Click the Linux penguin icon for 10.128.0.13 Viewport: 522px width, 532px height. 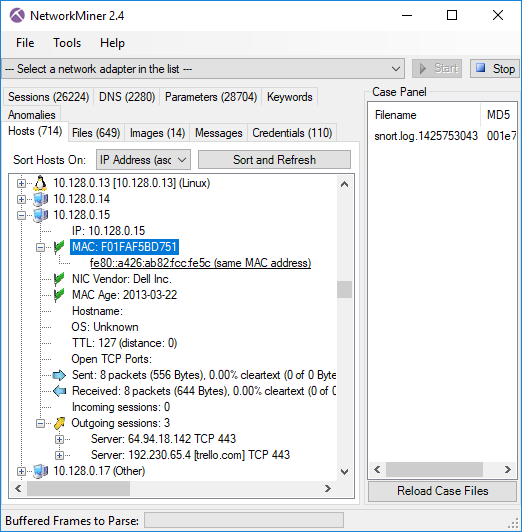40,183
